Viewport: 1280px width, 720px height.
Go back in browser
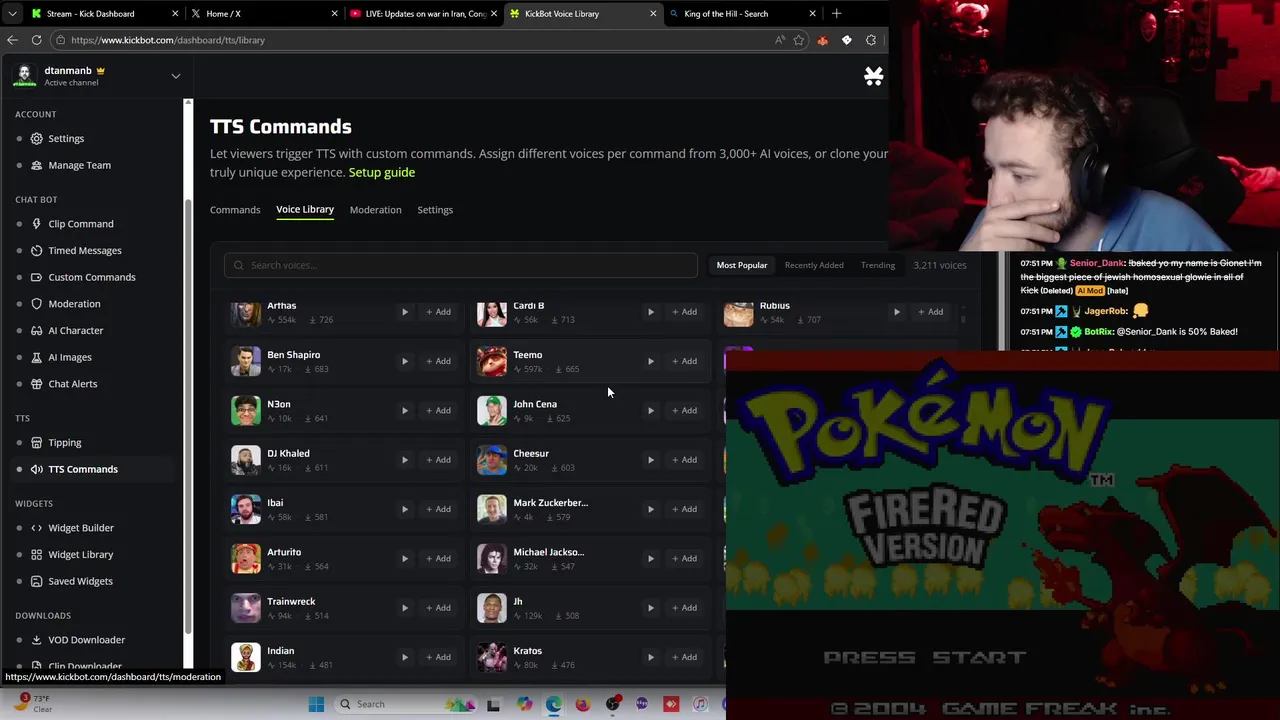coord(12,40)
